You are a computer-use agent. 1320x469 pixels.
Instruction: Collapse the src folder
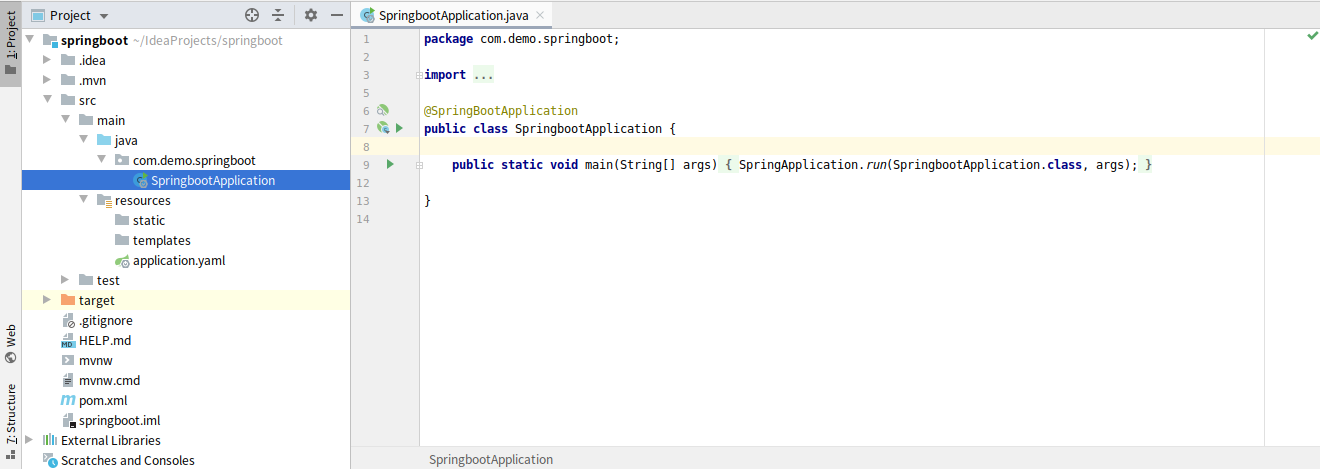(47, 100)
